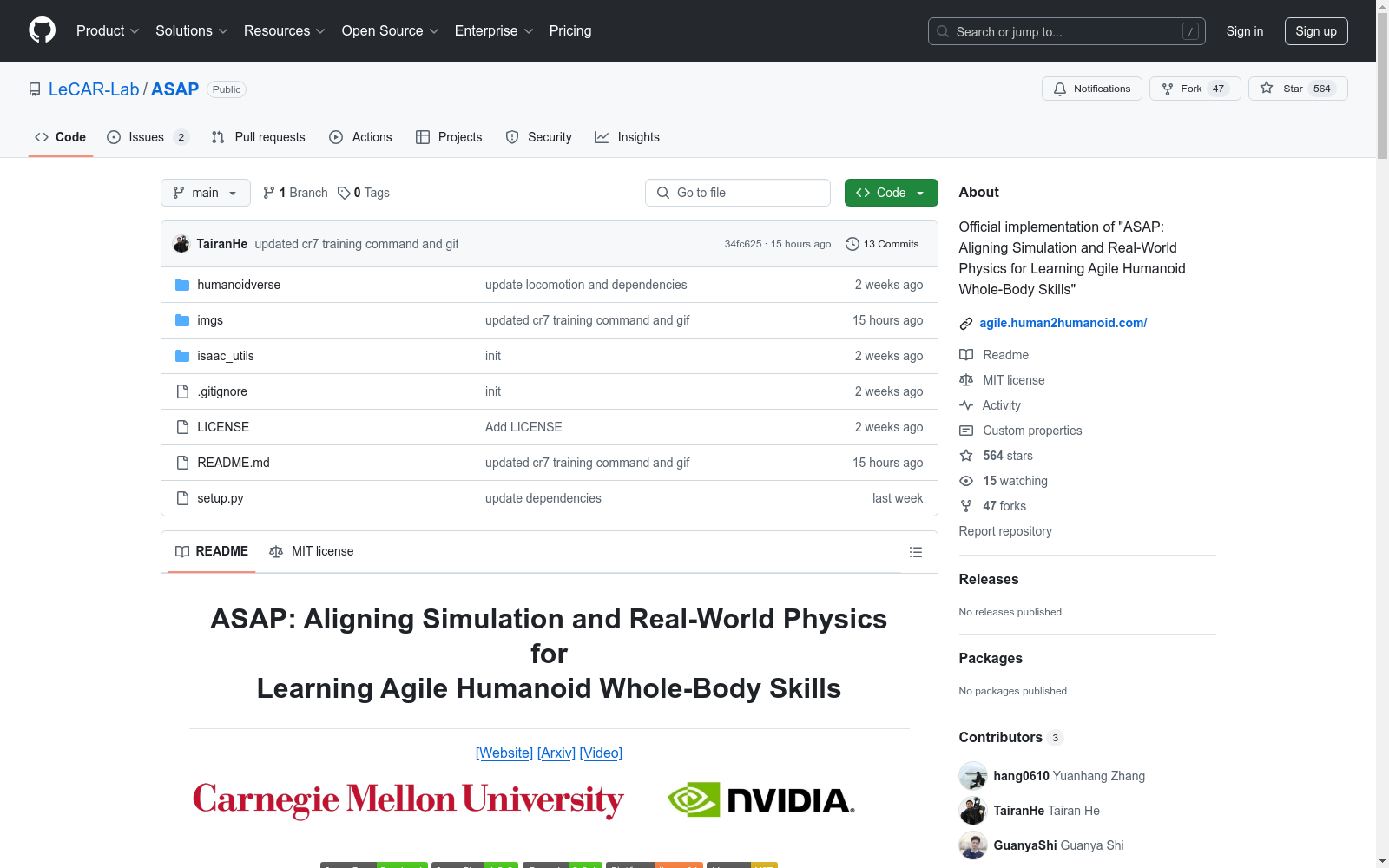The width and height of the screenshot is (1389, 868).
Task: Star the ASAP repository
Action: pos(1297,89)
